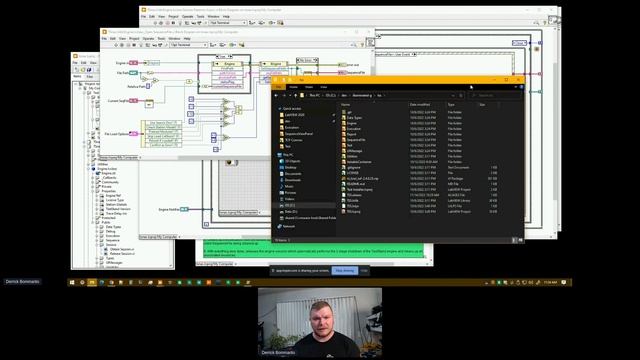
Task: Click Step Over in the Open SequenceFile diagram toolbar
Action: click(160, 45)
